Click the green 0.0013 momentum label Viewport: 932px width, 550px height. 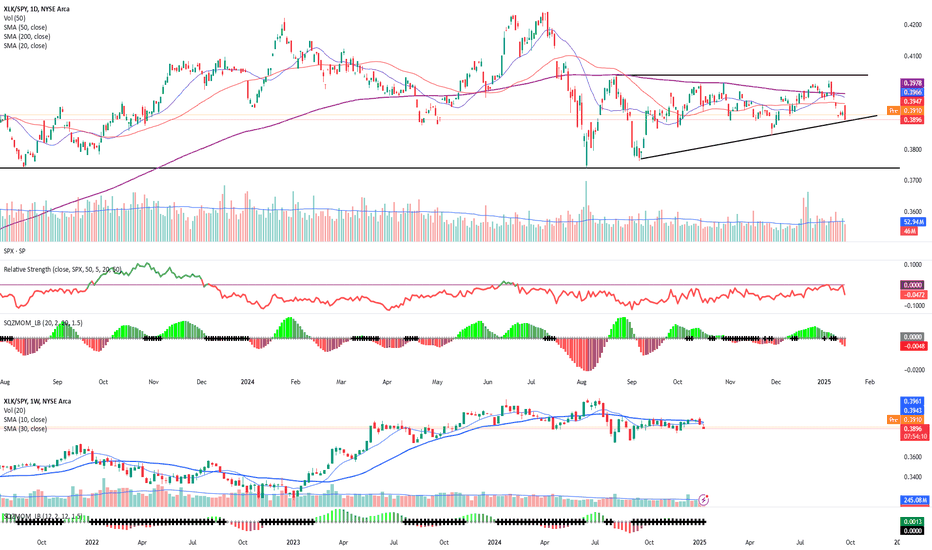coord(913,521)
